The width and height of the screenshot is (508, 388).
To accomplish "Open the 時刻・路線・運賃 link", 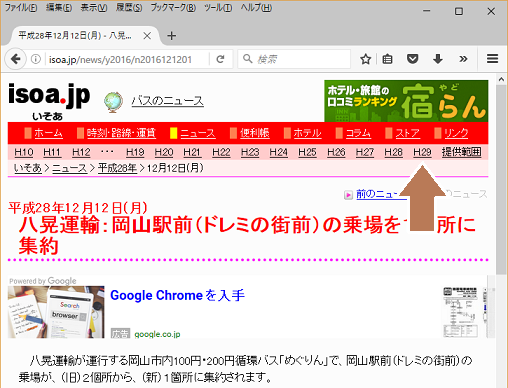I will (121, 133).
